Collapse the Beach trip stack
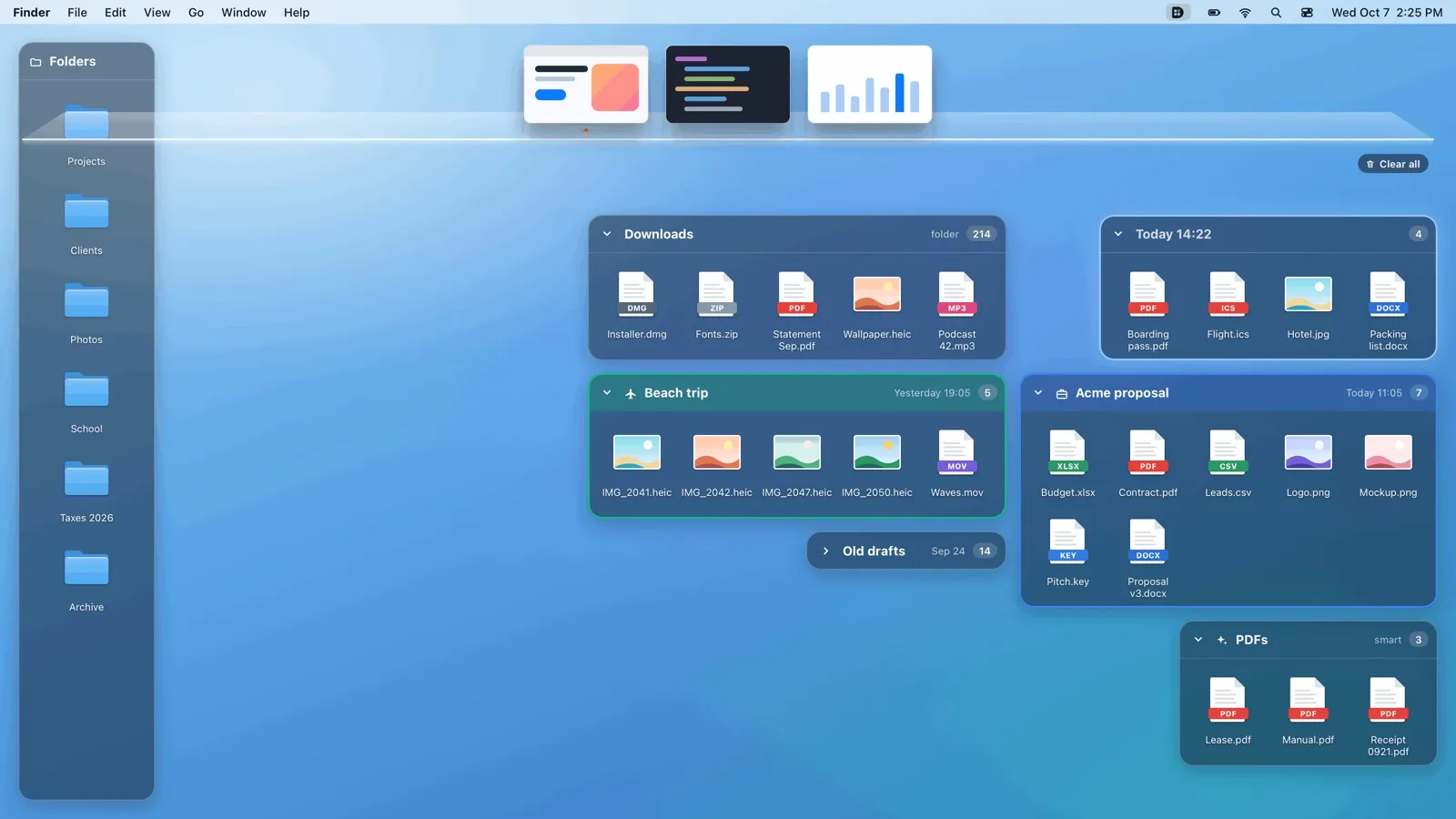The image size is (1456, 819). (607, 393)
